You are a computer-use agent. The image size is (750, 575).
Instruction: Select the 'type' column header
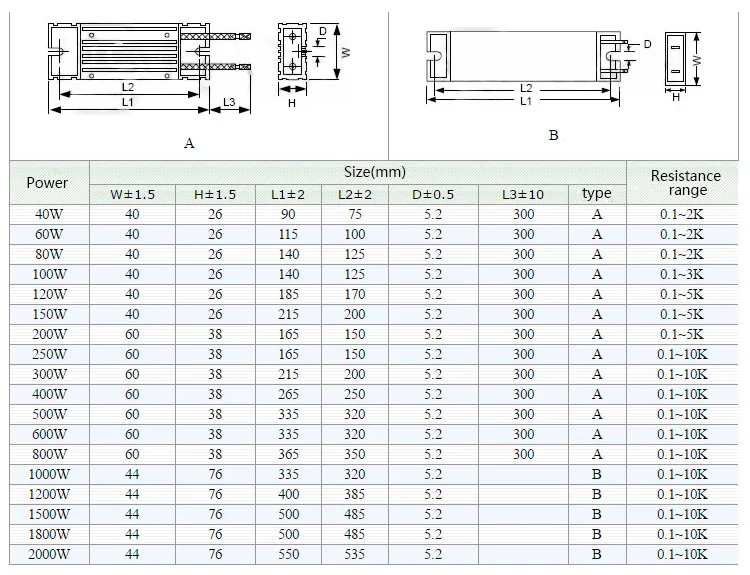(597, 194)
